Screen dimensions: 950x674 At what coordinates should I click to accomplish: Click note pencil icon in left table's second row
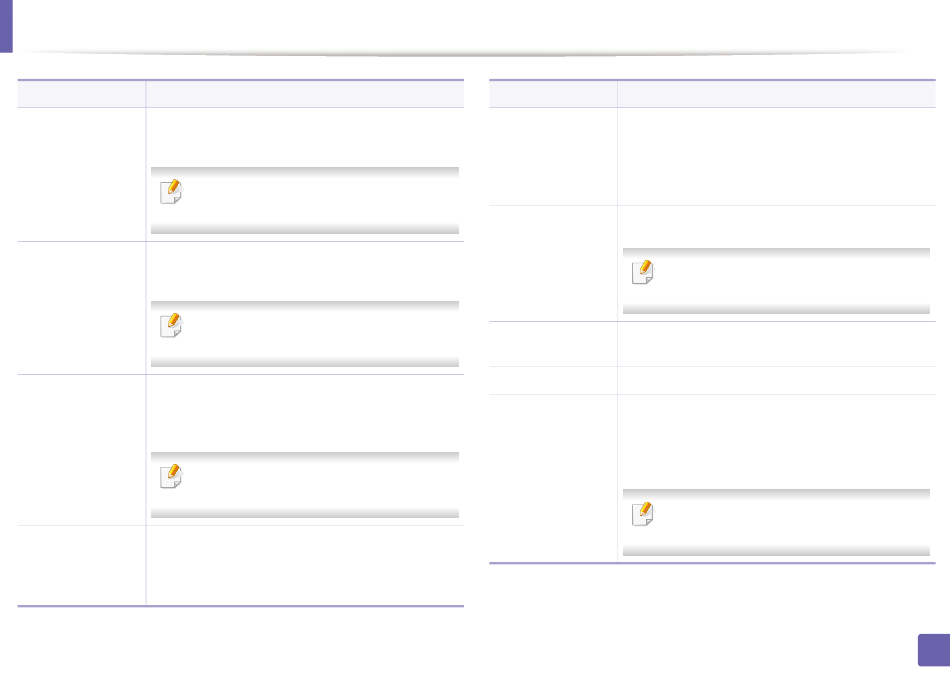pyautogui.click(x=171, y=325)
